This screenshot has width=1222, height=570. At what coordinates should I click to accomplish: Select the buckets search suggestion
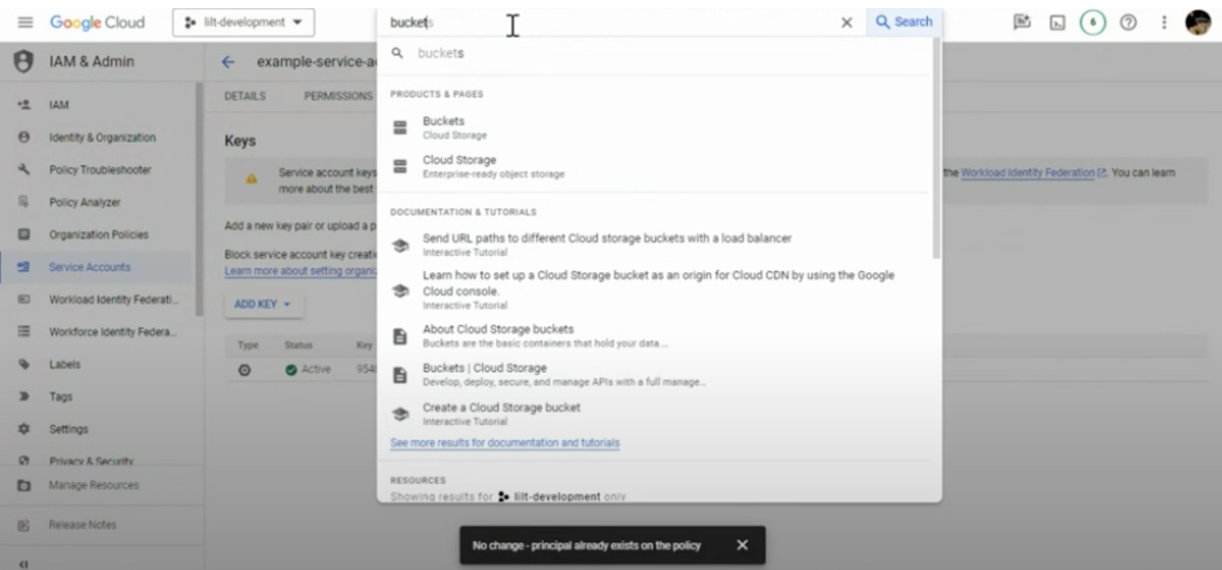pos(655,53)
